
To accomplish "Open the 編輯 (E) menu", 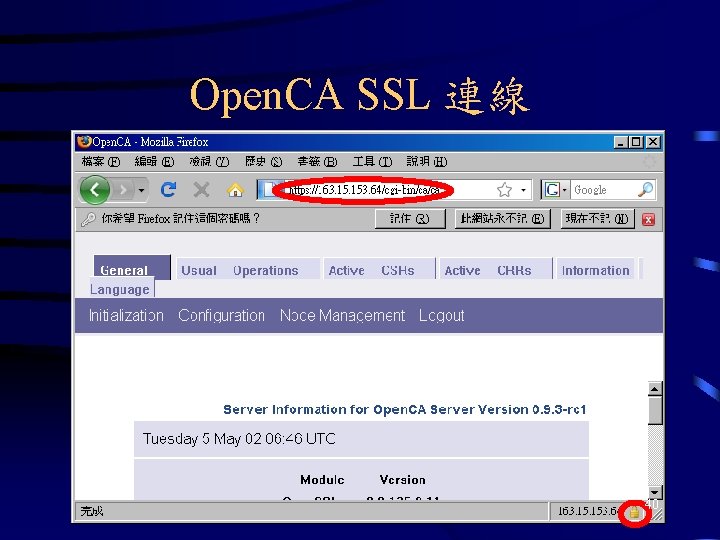I will (x=154, y=162).
